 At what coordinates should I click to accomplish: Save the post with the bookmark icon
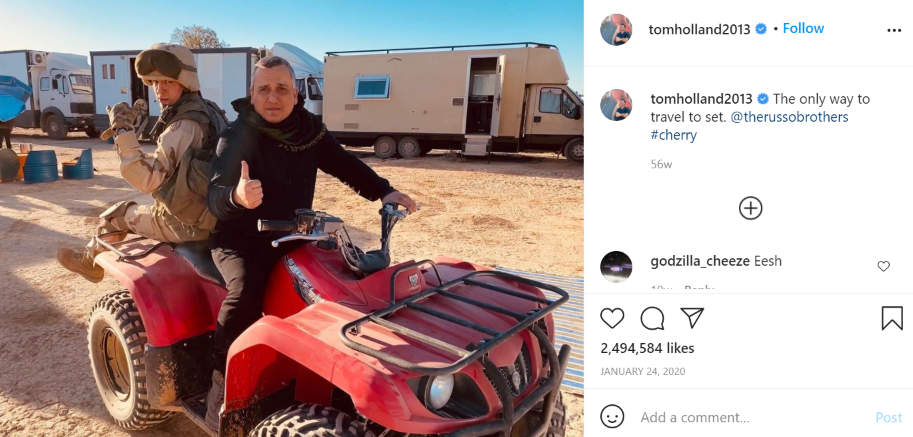click(892, 318)
